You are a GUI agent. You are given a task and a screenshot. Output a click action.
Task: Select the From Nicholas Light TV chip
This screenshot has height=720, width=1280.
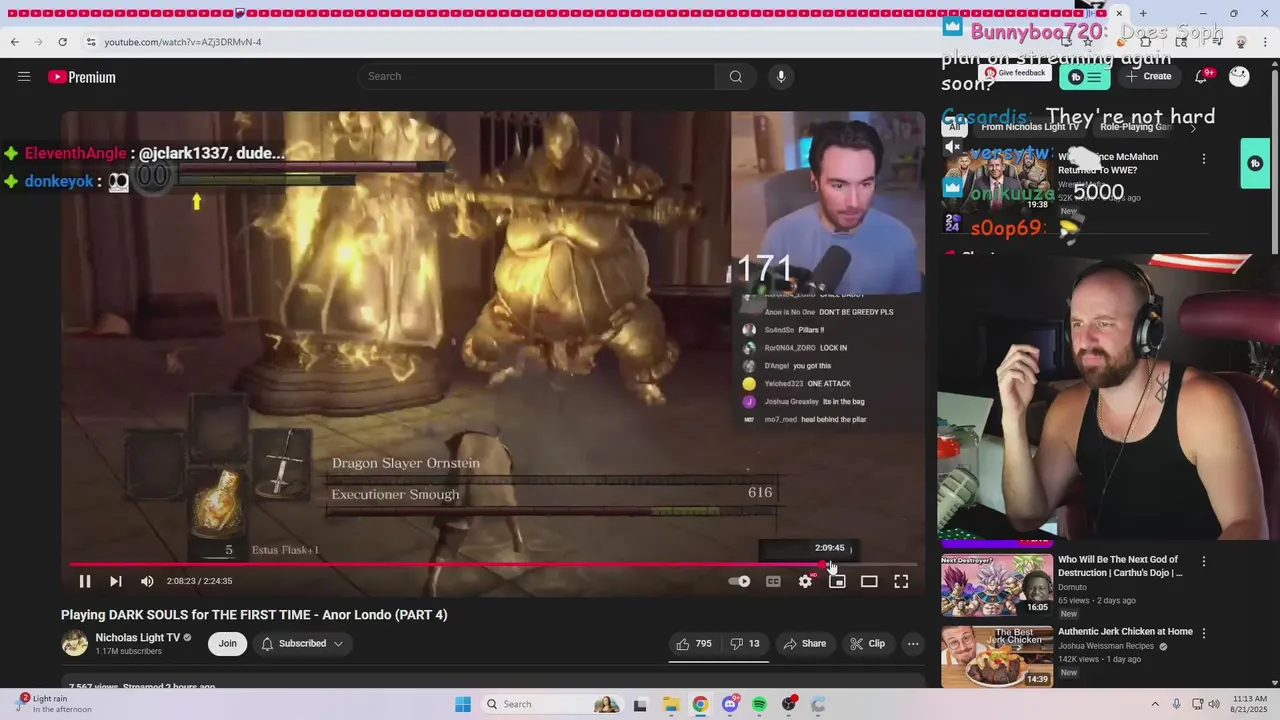[1030, 127]
